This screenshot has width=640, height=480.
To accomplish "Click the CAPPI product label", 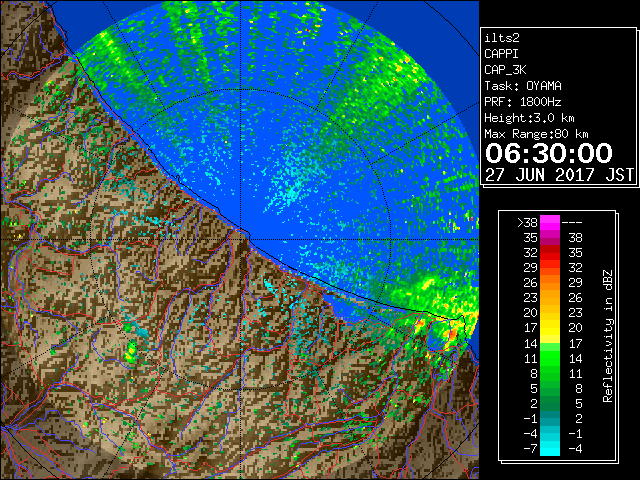I will [501, 54].
